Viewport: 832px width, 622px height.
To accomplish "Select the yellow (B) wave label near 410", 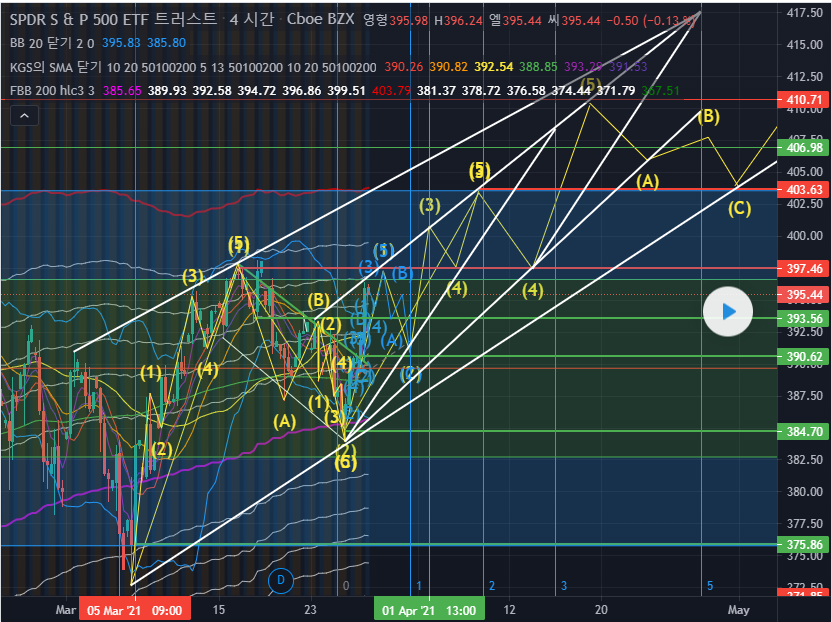I will pyautogui.click(x=707, y=116).
